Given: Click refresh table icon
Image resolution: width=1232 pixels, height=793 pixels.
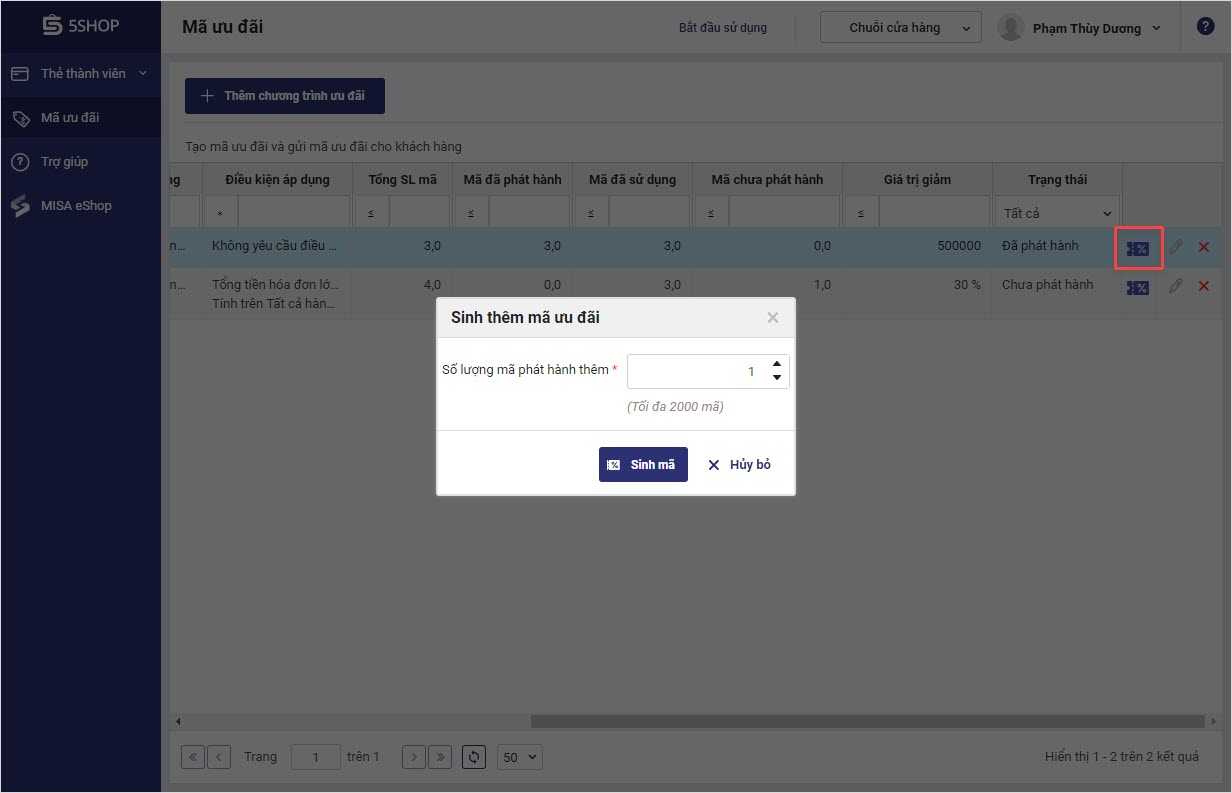Looking at the screenshot, I should tap(475, 757).
